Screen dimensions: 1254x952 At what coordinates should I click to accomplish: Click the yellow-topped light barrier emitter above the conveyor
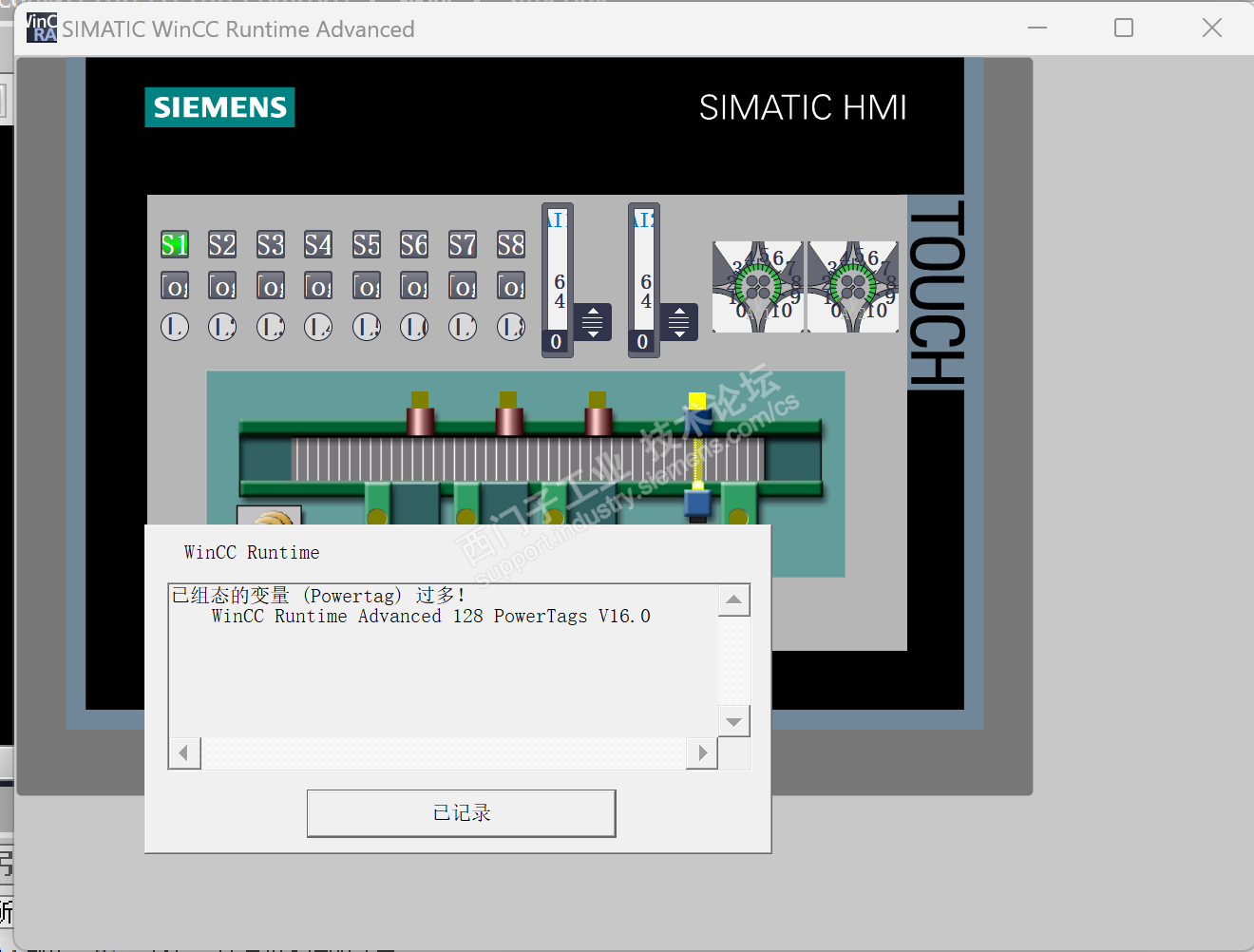(x=698, y=412)
